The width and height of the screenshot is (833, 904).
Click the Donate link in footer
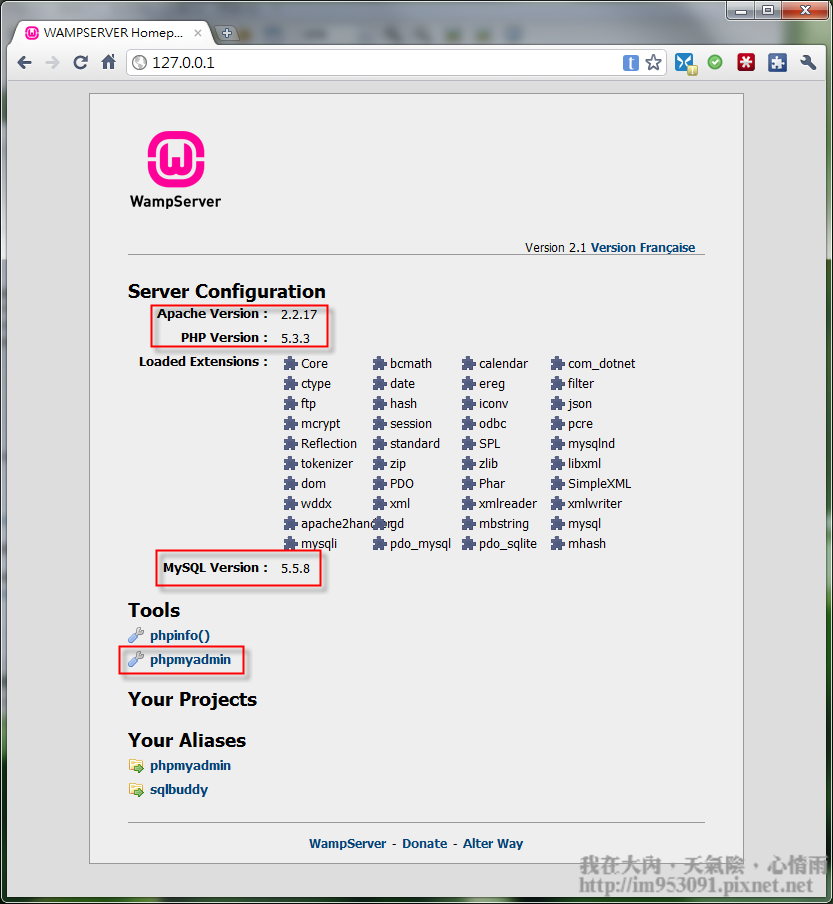pyautogui.click(x=424, y=844)
